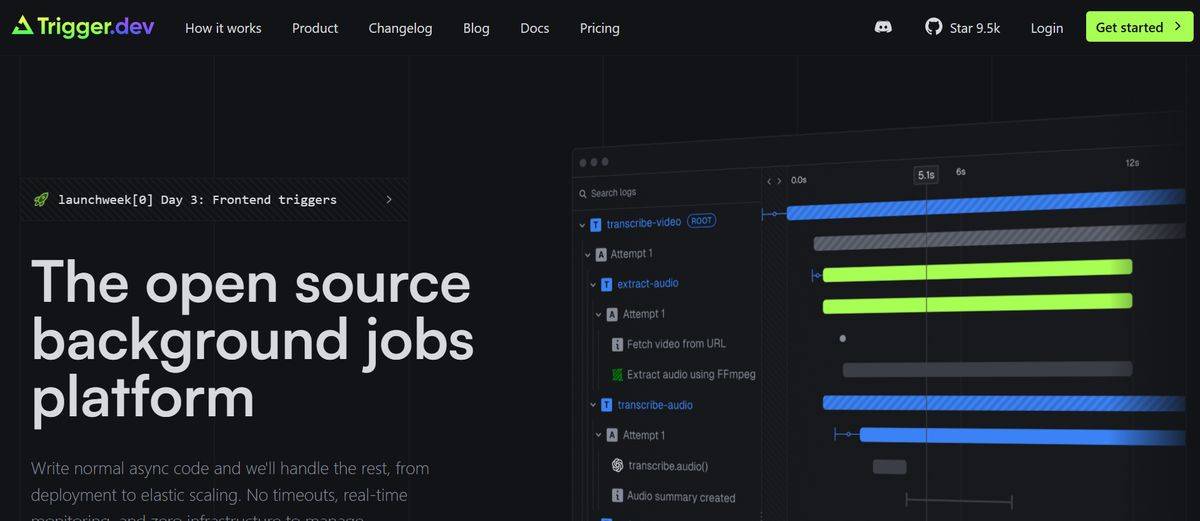Click the gray Extract audio using FFmpeg bar
The width and height of the screenshot is (1200, 521).
(x=987, y=370)
